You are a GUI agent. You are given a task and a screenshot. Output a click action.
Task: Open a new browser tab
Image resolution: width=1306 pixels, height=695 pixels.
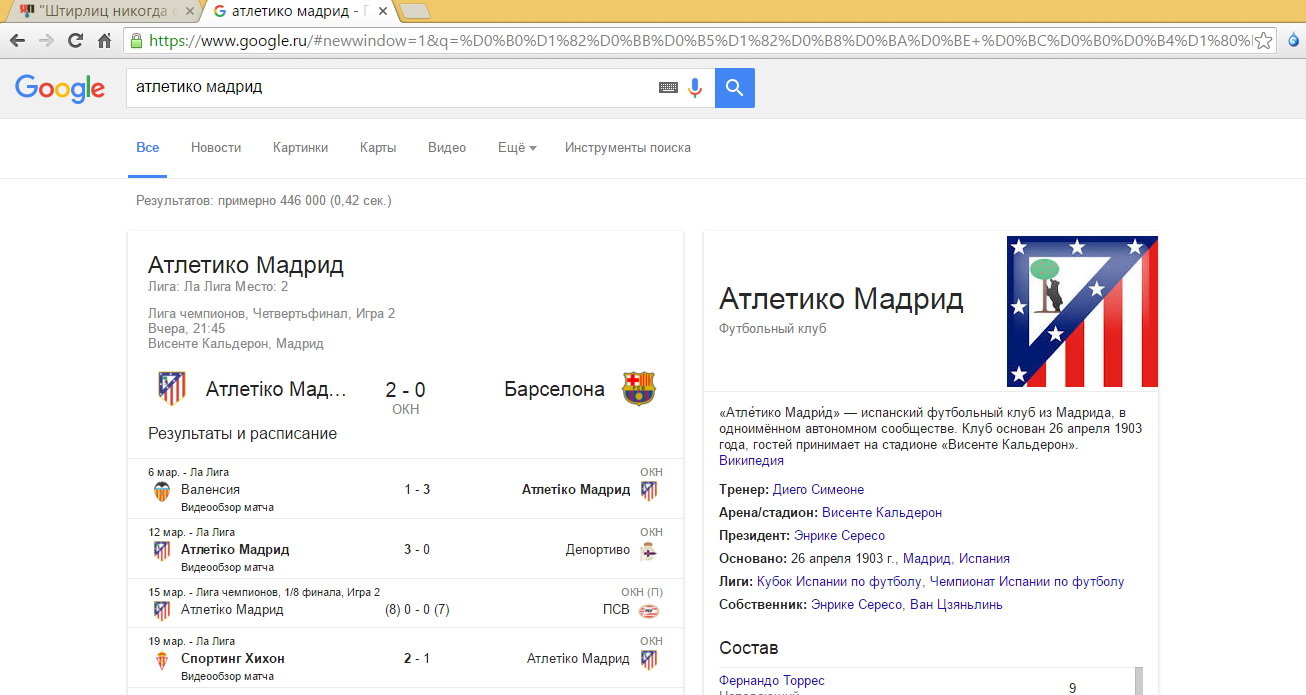click(x=414, y=12)
